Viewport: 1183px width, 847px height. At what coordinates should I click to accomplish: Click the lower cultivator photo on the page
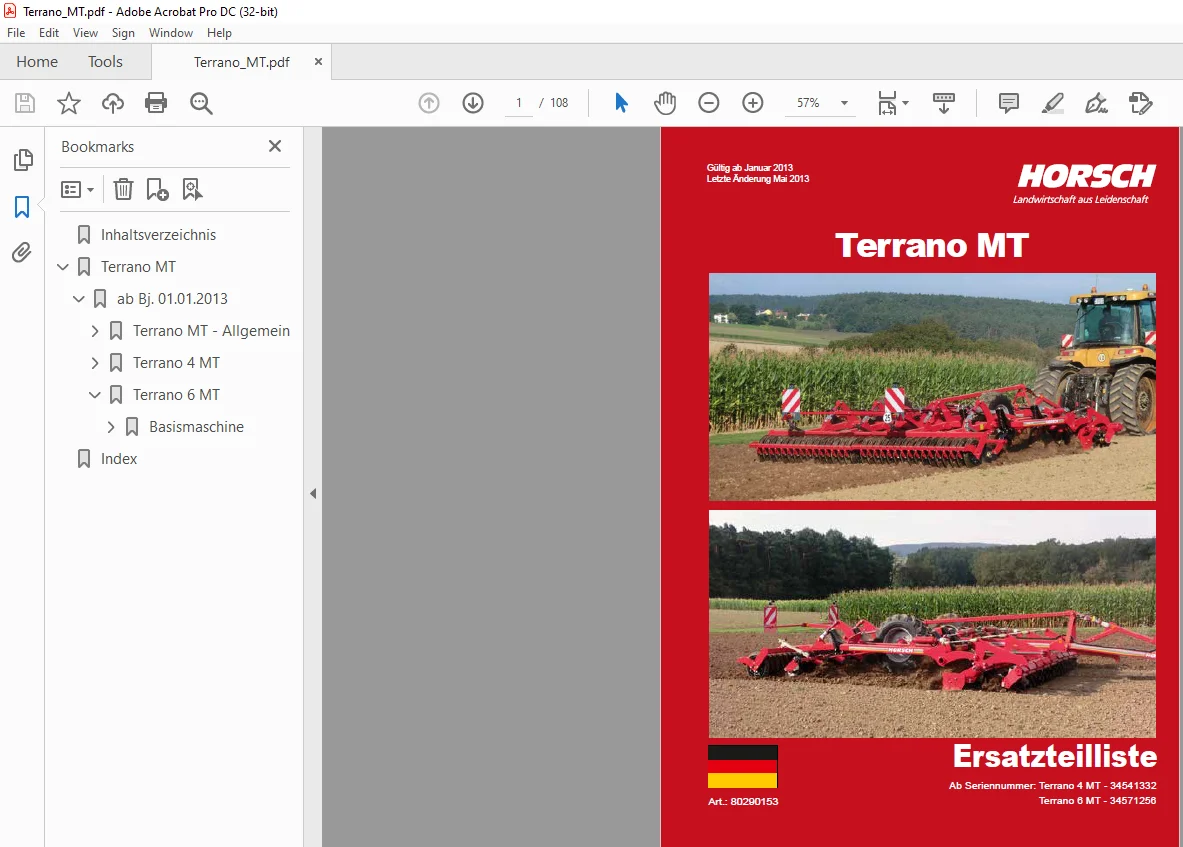click(x=932, y=624)
